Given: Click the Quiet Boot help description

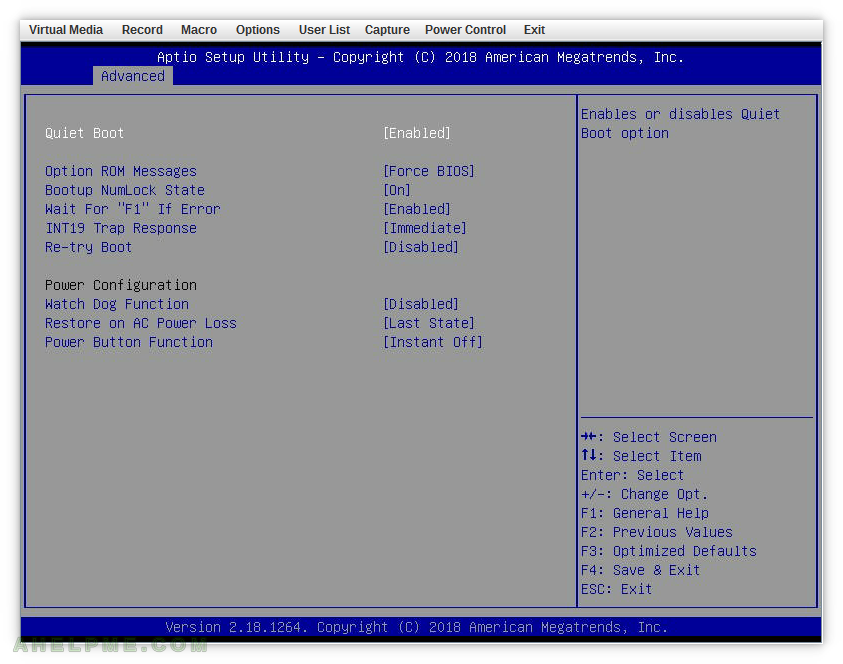Looking at the screenshot, I should click(x=680, y=123).
